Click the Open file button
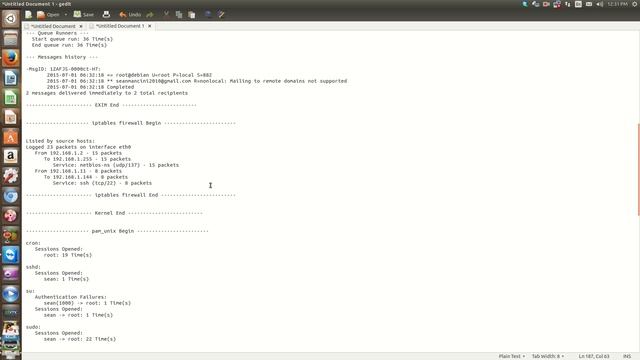The image size is (640, 360). pyautogui.click(x=48, y=15)
